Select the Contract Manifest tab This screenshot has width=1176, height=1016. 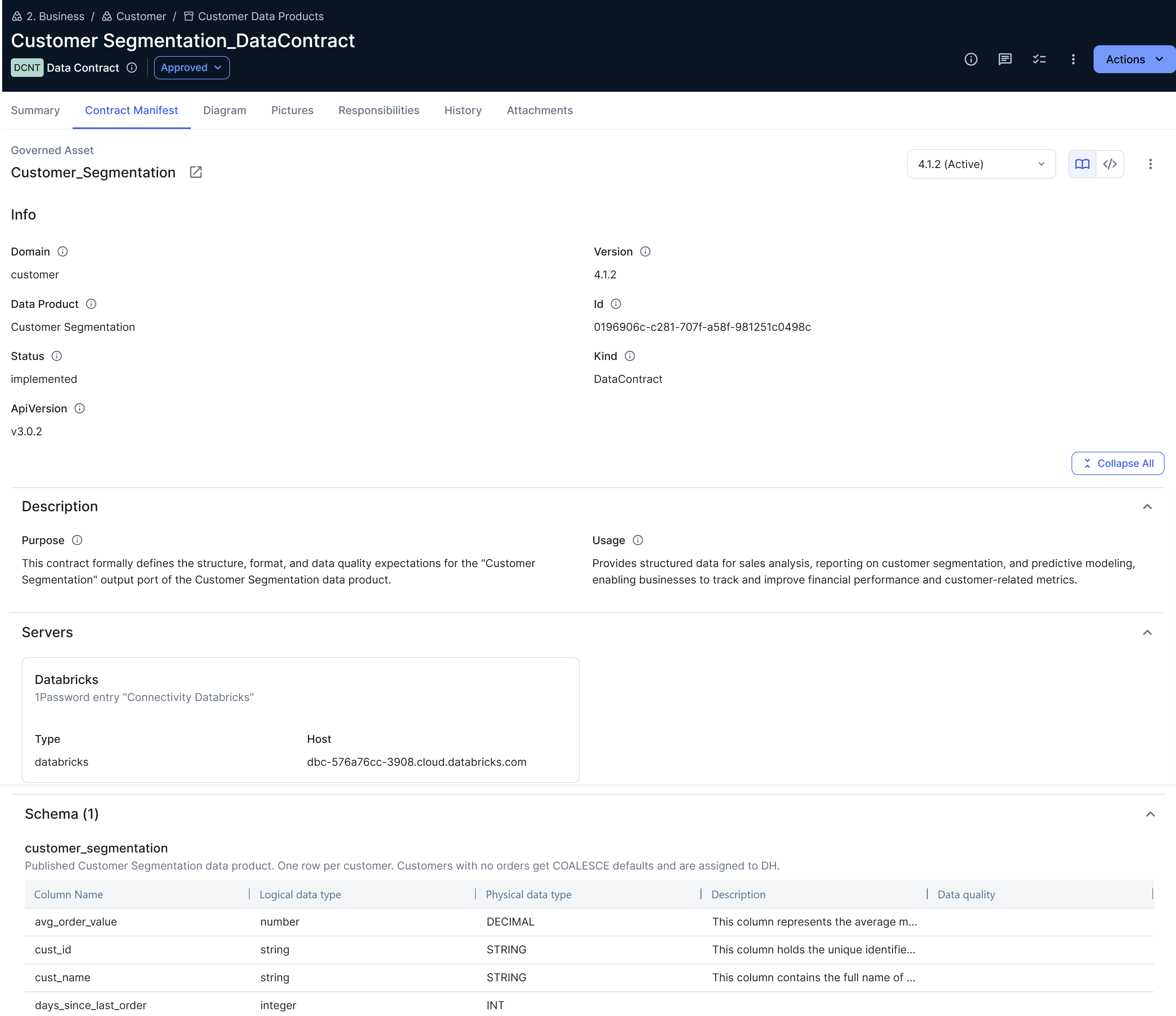(132, 110)
